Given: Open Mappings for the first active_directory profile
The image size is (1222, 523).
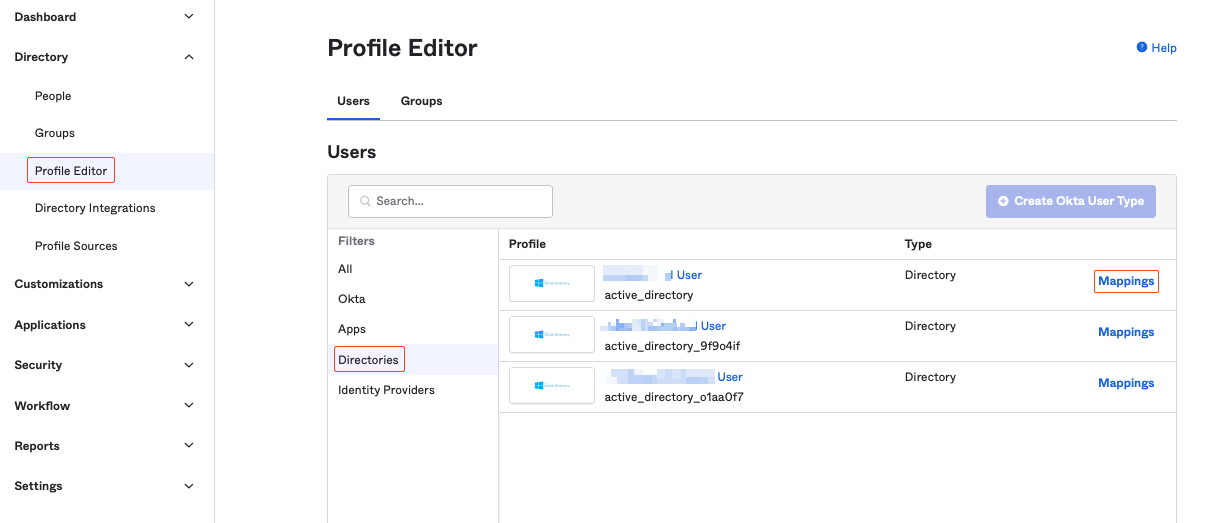Looking at the screenshot, I should (x=1126, y=281).
